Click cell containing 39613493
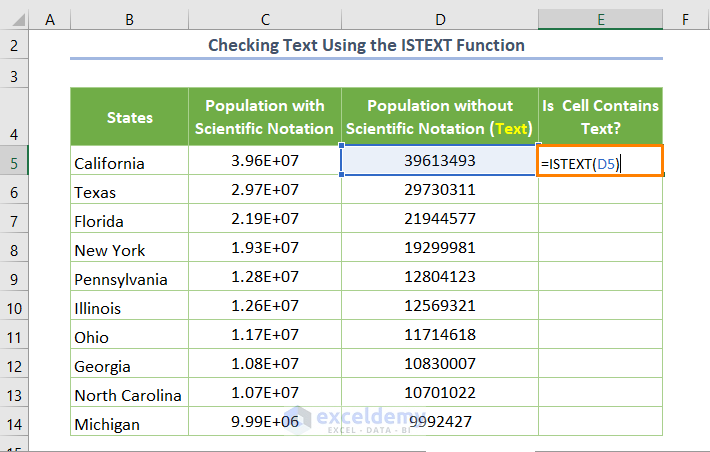 [439, 162]
